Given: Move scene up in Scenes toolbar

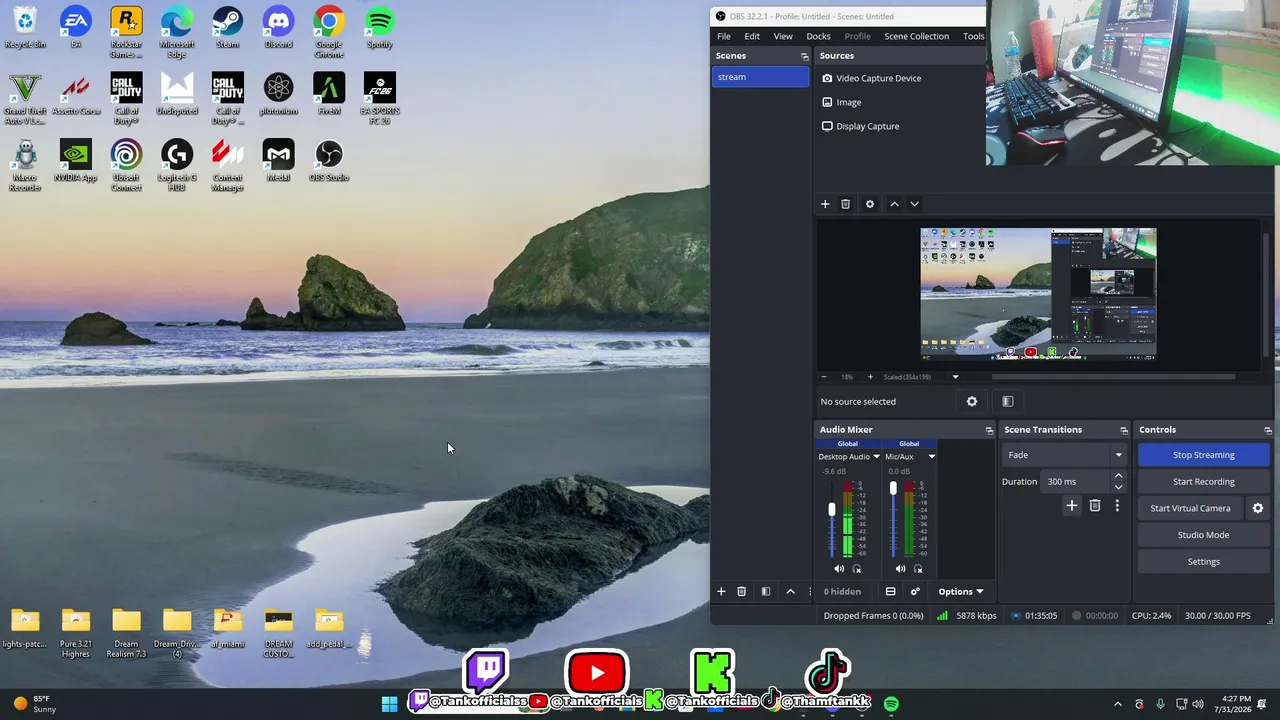Looking at the screenshot, I should click(790, 591).
